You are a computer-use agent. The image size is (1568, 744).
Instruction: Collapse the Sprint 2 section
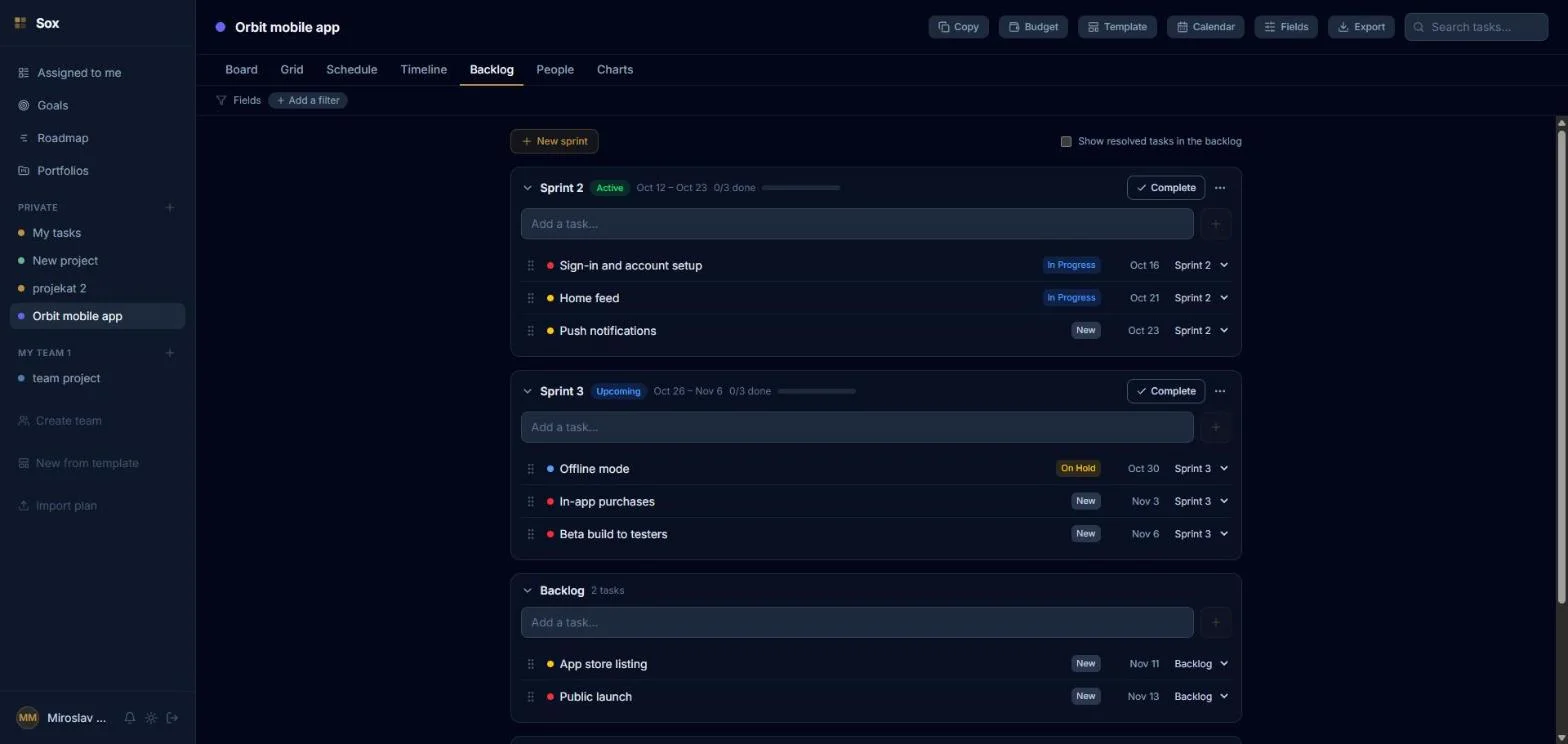[528, 188]
